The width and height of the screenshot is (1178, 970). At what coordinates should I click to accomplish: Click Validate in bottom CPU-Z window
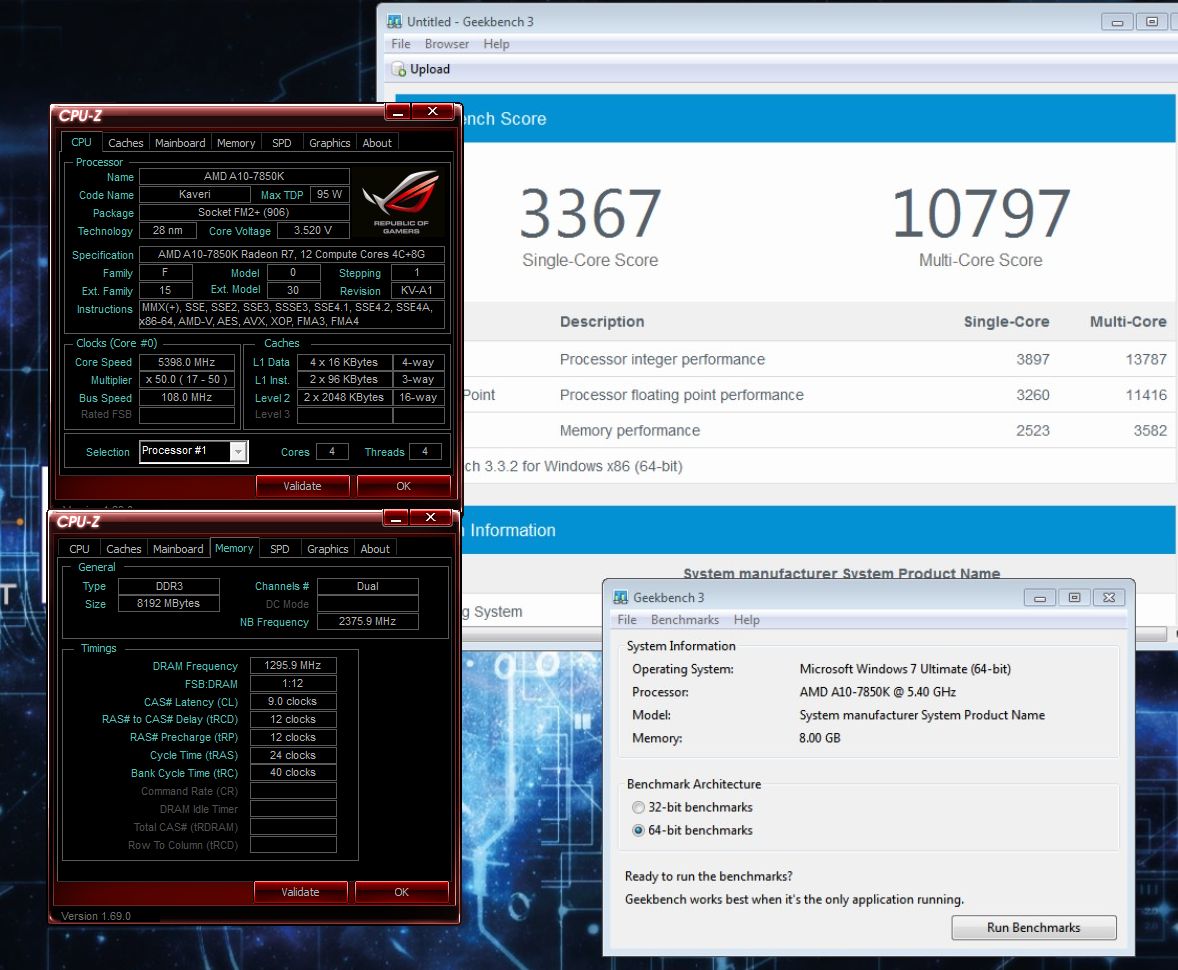tap(300, 892)
